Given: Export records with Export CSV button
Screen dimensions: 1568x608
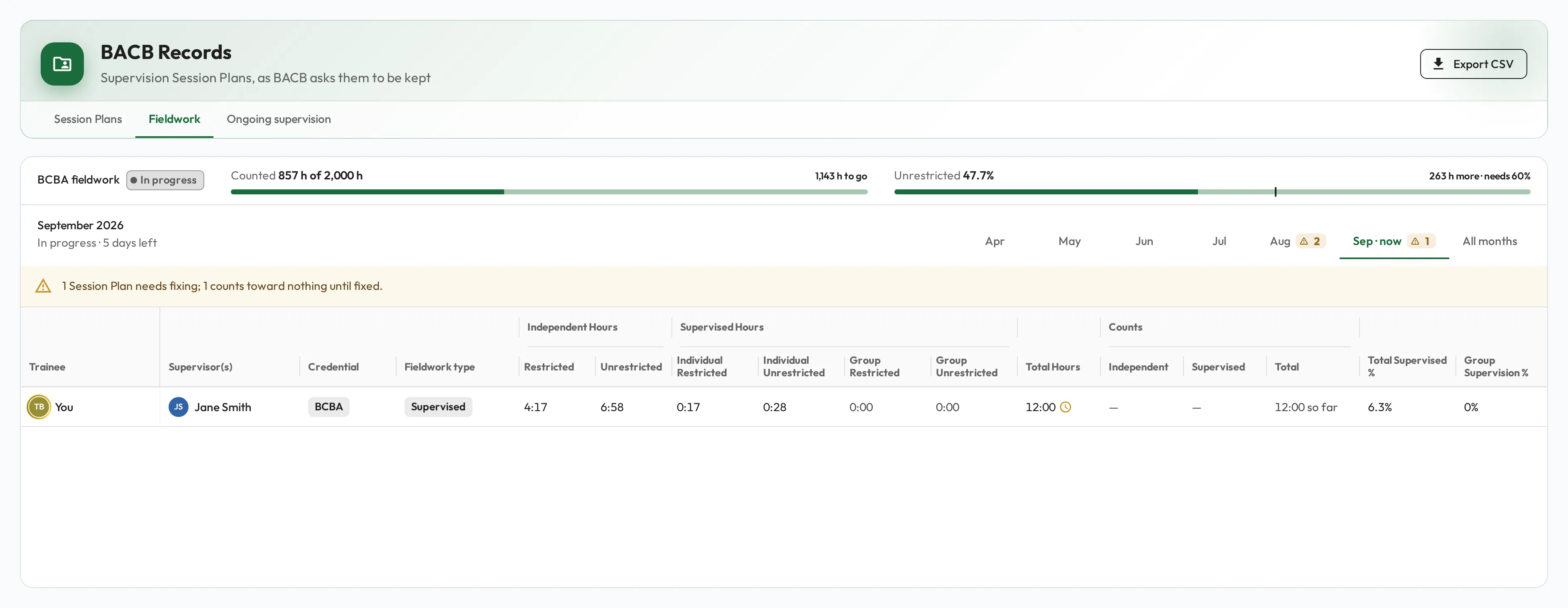Looking at the screenshot, I should pyautogui.click(x=1473, y=64).
